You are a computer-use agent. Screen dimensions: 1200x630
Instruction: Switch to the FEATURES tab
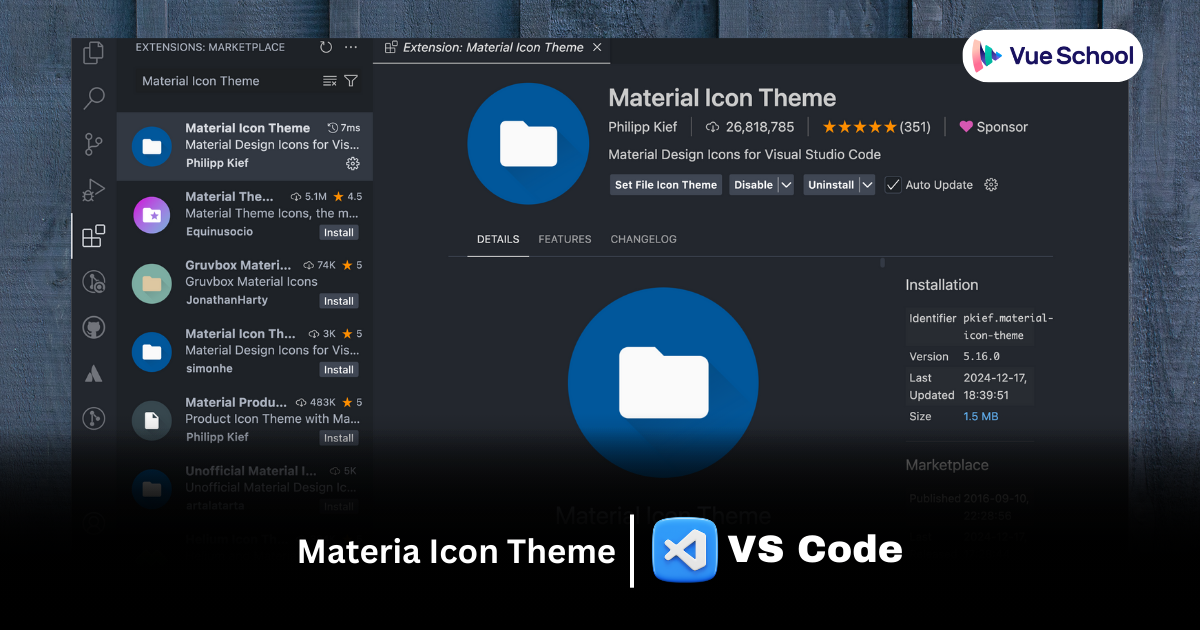pyautogui.click(x=565, y=239)
